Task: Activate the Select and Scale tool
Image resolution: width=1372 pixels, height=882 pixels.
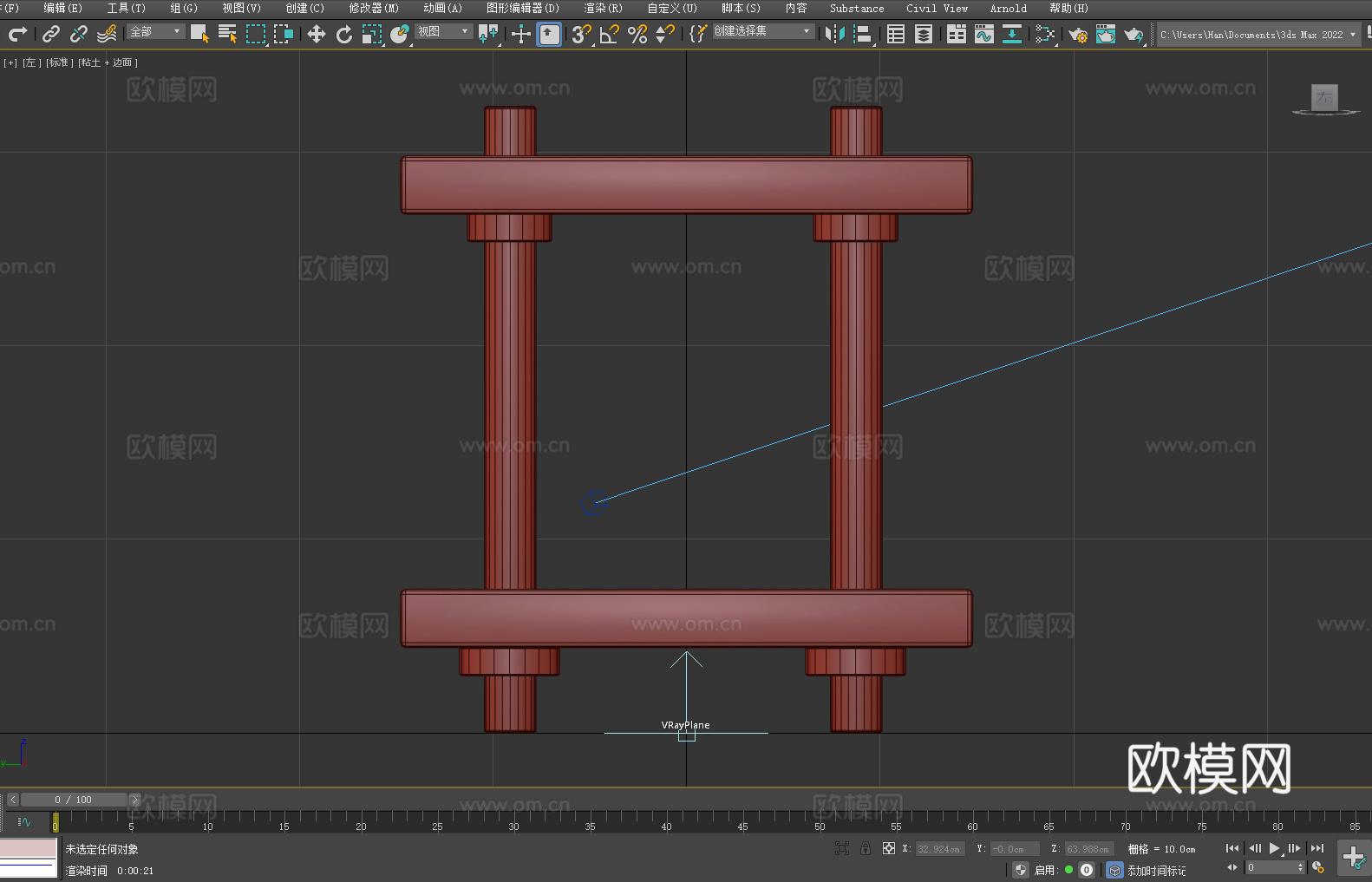Action: (x=372, y=34)
